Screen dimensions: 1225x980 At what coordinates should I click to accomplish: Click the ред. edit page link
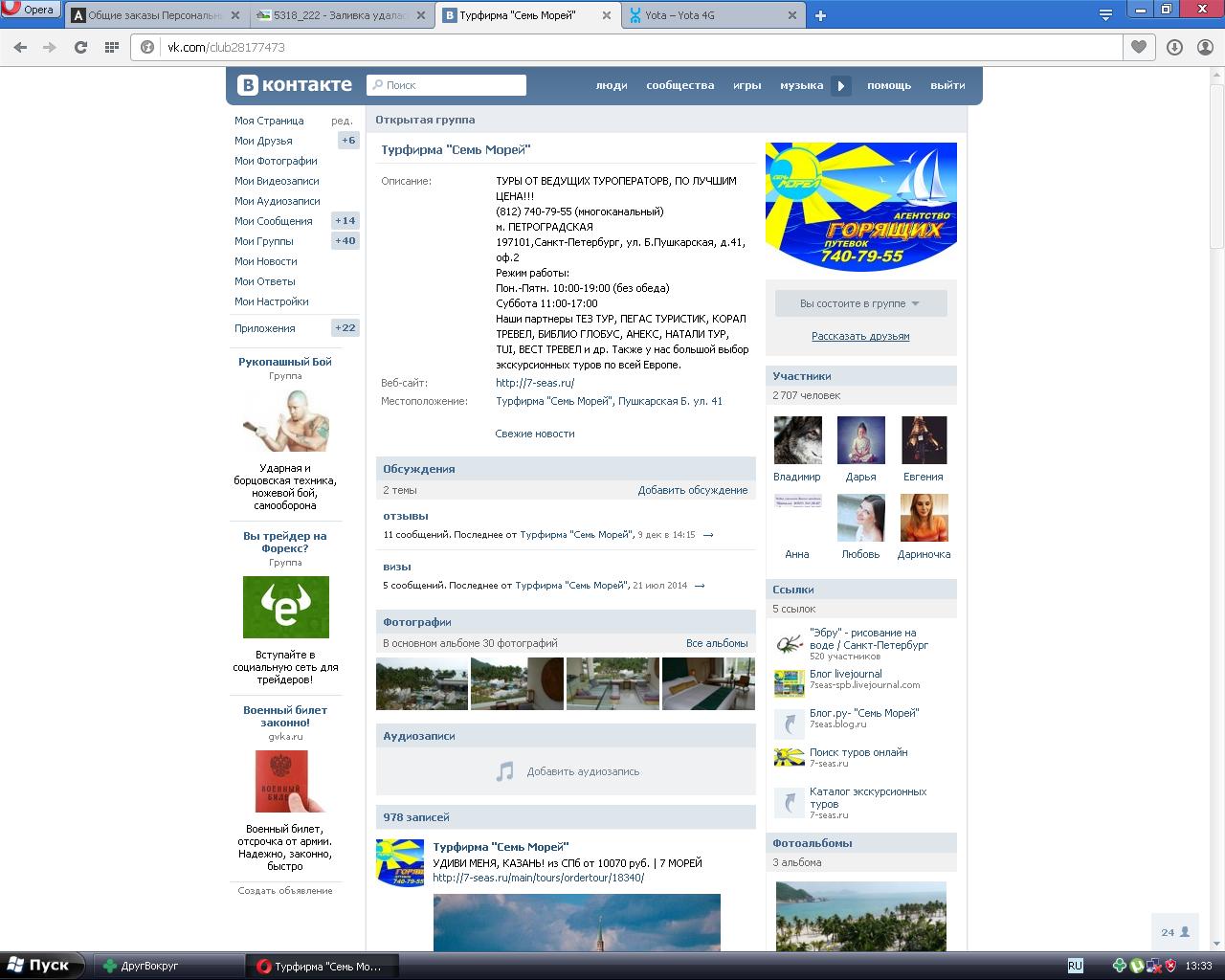342,121
